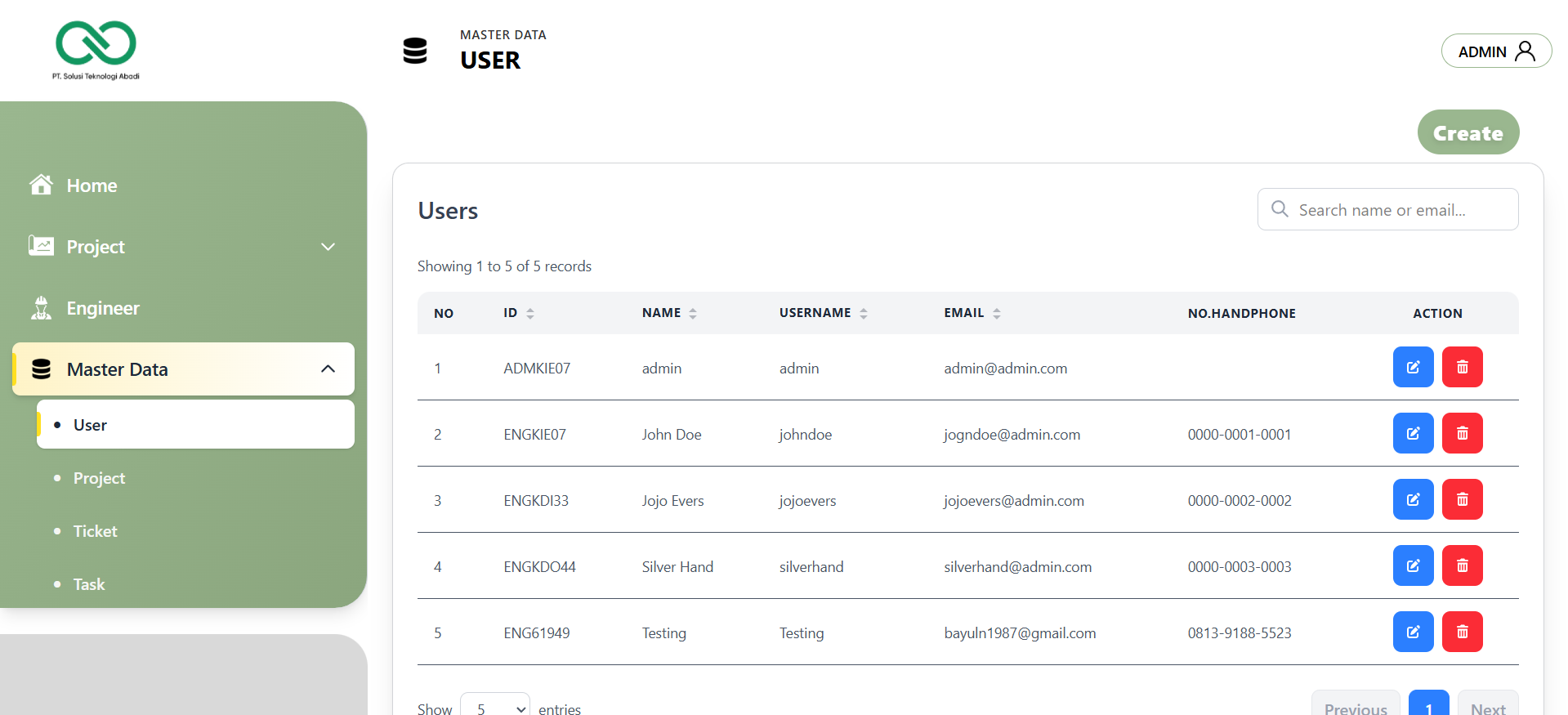Open the ADMIN account button

click(x=1496, y=51)
